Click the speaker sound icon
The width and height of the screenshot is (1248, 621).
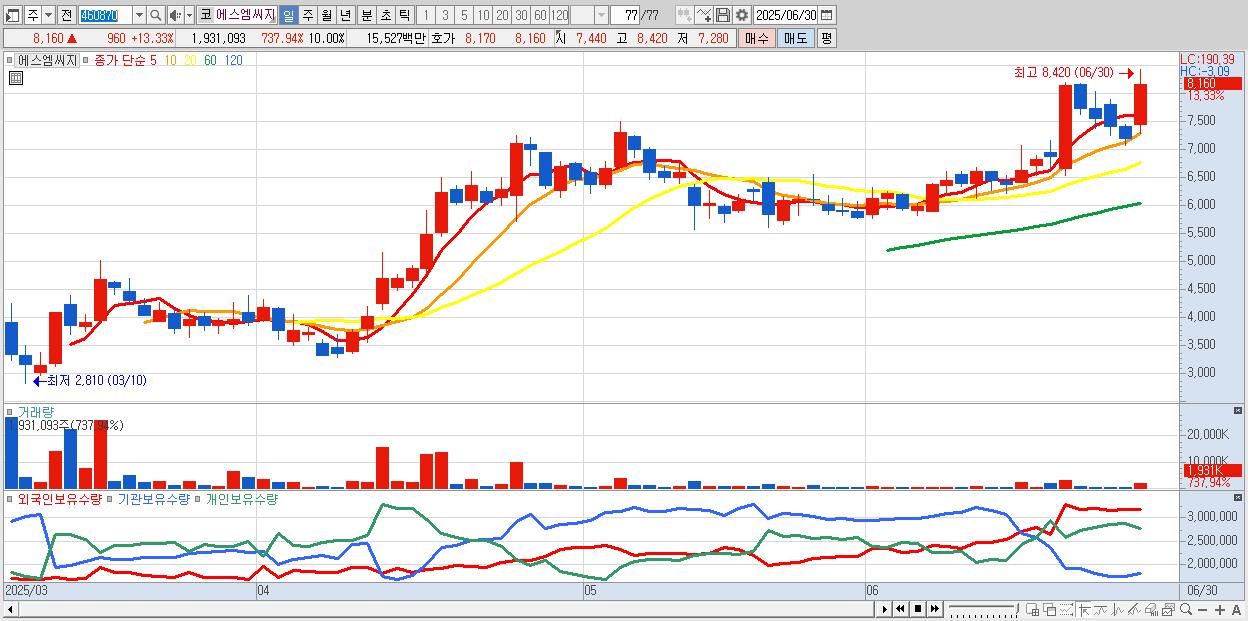tap(175, 16)
